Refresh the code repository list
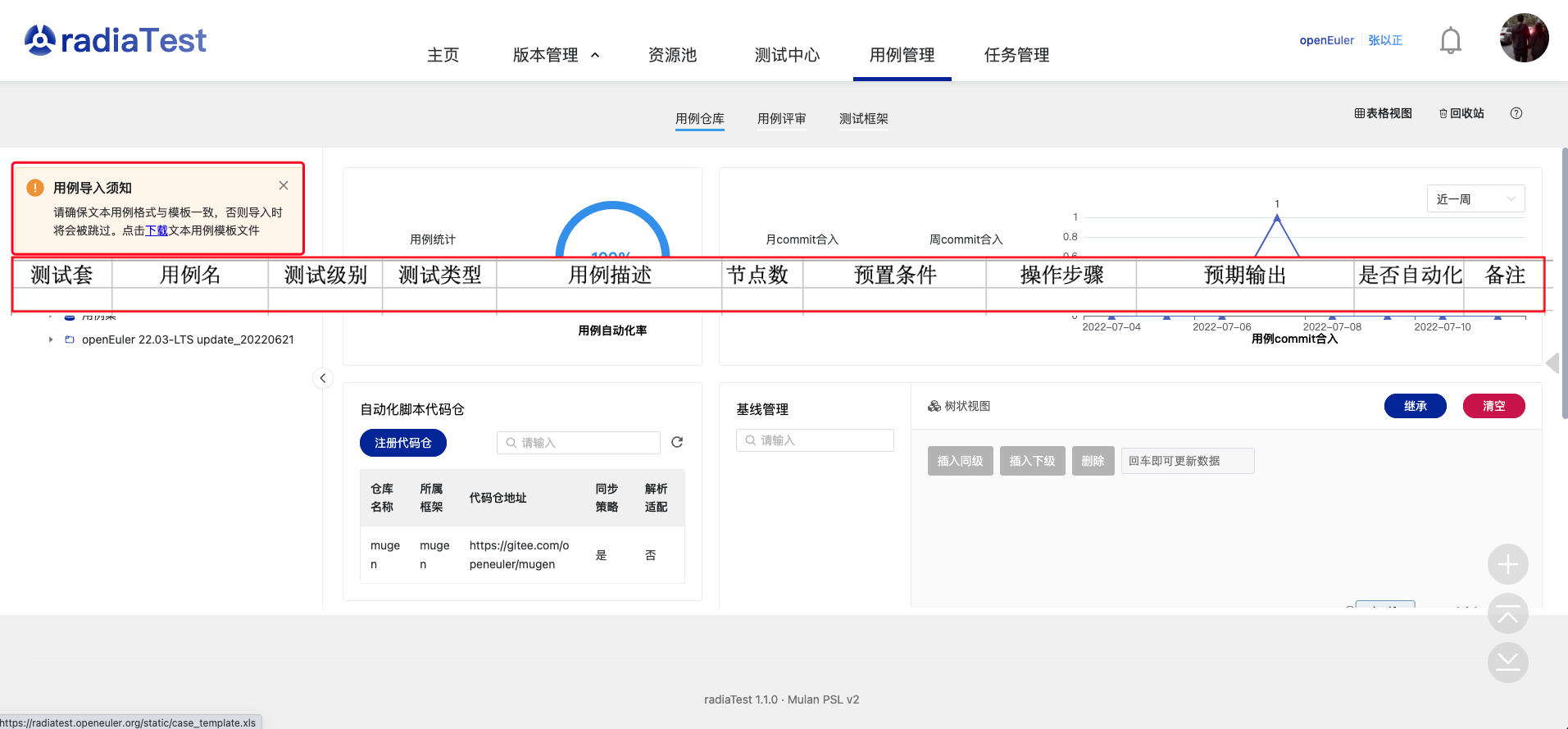 [x=677, y=442]
